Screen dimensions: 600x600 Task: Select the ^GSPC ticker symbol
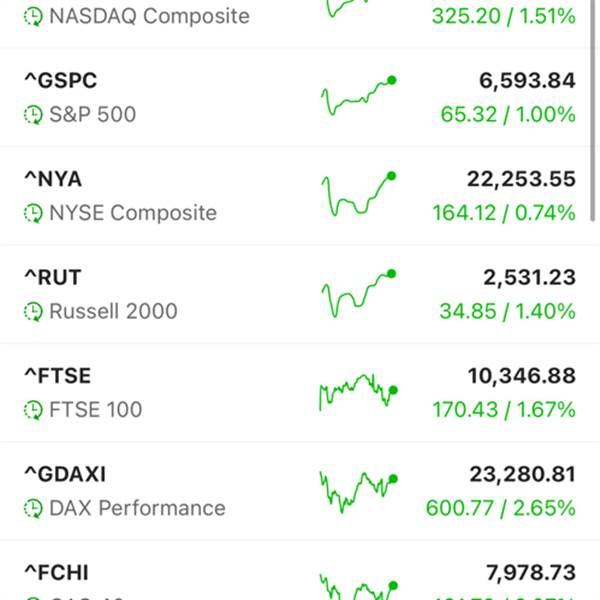click(x=61, y=81)
